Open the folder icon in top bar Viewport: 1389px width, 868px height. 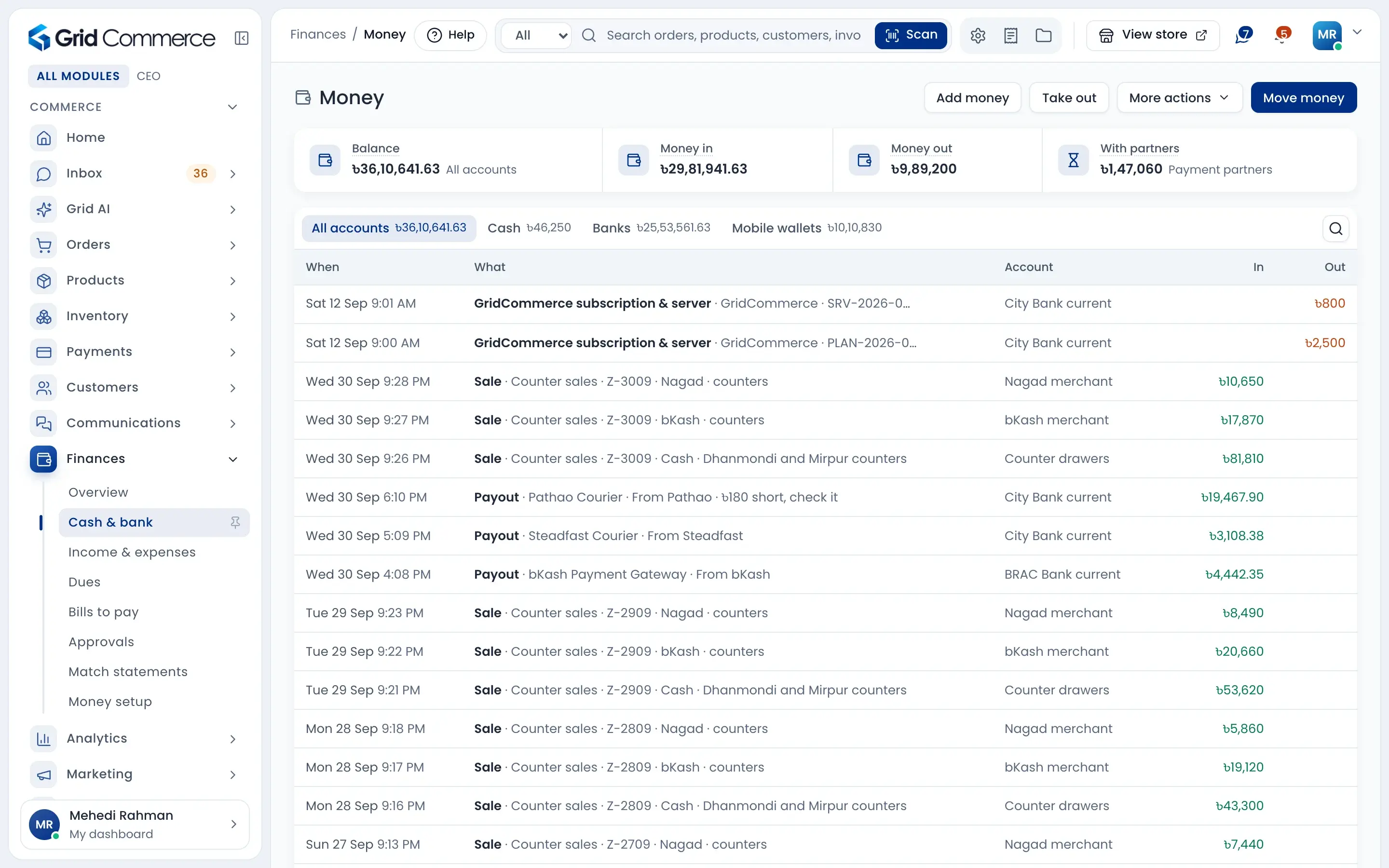(1044, 35)
